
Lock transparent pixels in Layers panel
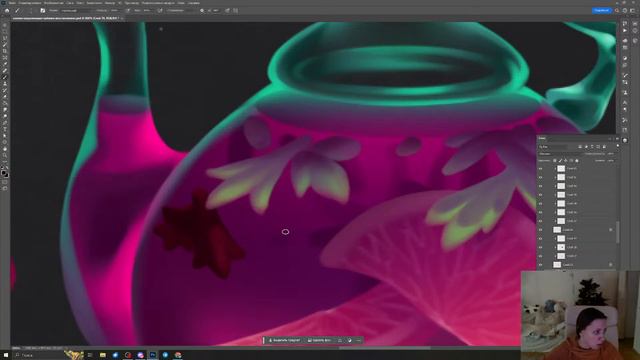[x=555, y=161]
